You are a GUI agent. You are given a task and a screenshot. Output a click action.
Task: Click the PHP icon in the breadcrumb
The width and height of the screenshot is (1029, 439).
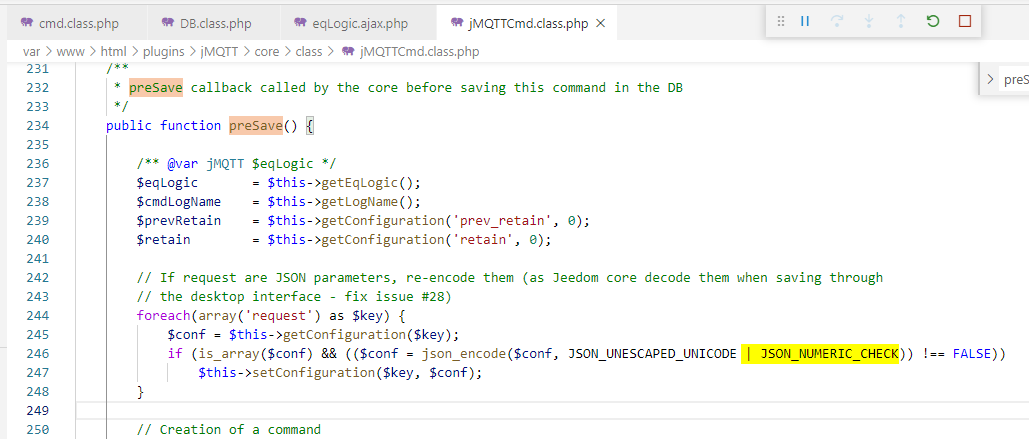(348, 51)
